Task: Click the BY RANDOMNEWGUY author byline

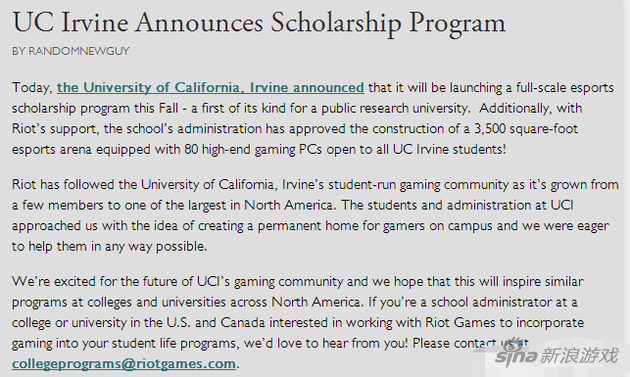Action: (x=71, y=51)
